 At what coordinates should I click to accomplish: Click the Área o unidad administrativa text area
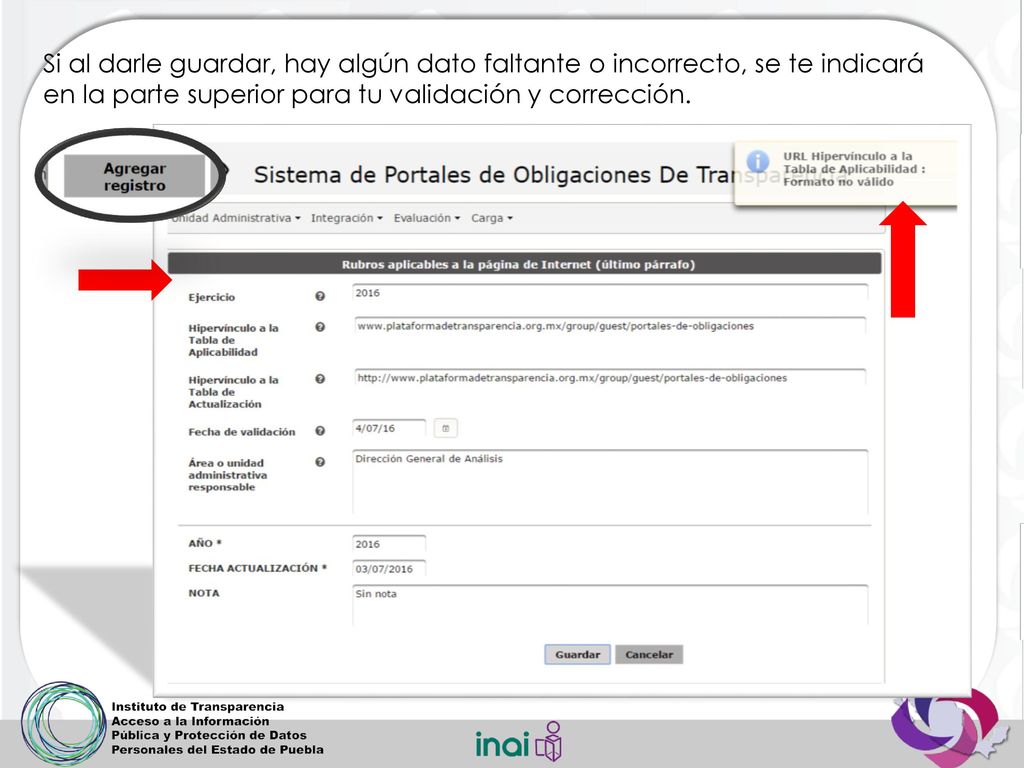click(x=610, y=482)
